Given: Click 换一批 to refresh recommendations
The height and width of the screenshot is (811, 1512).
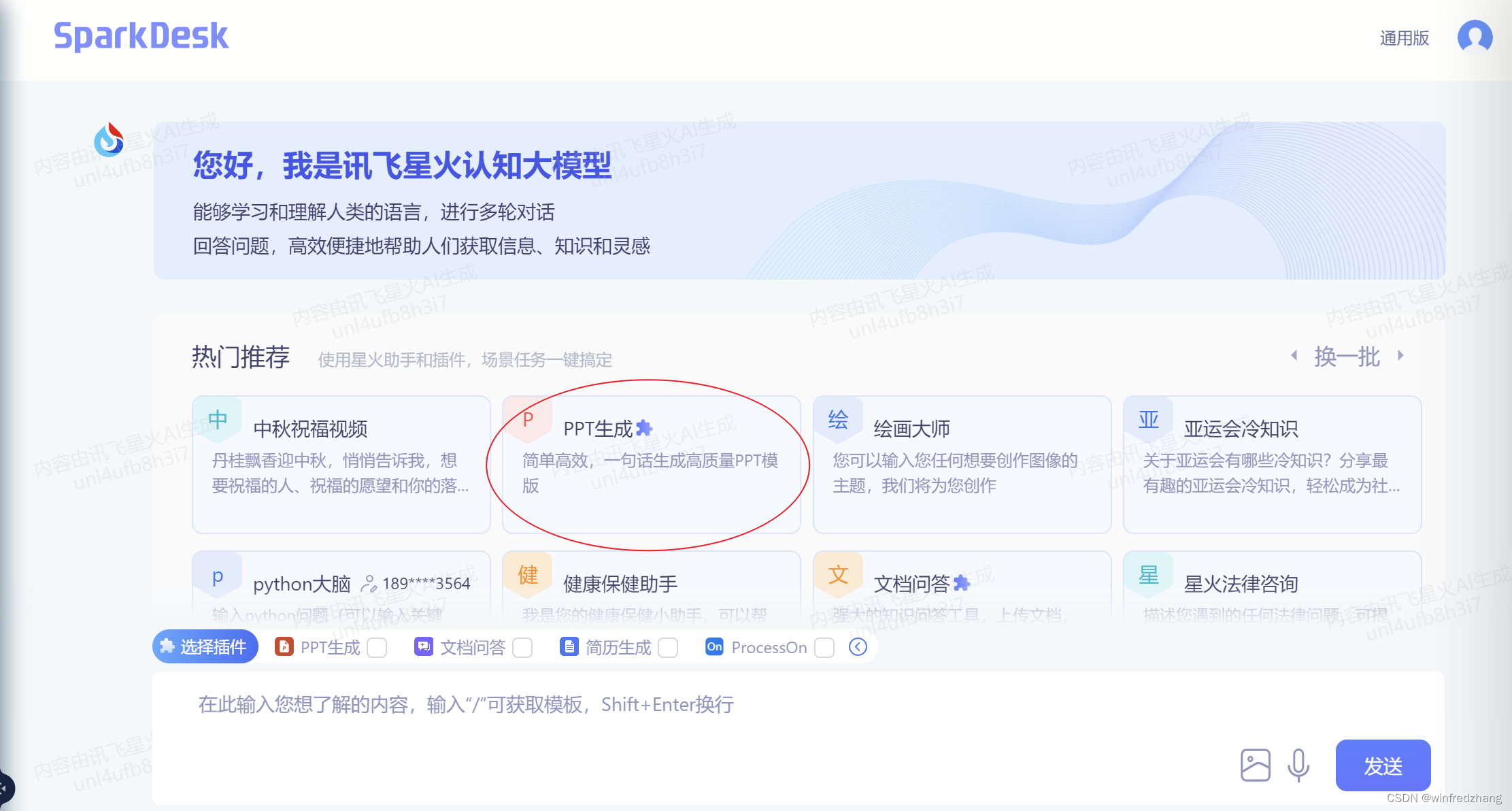Looking at the screenshot, I should pos(1347,357).
